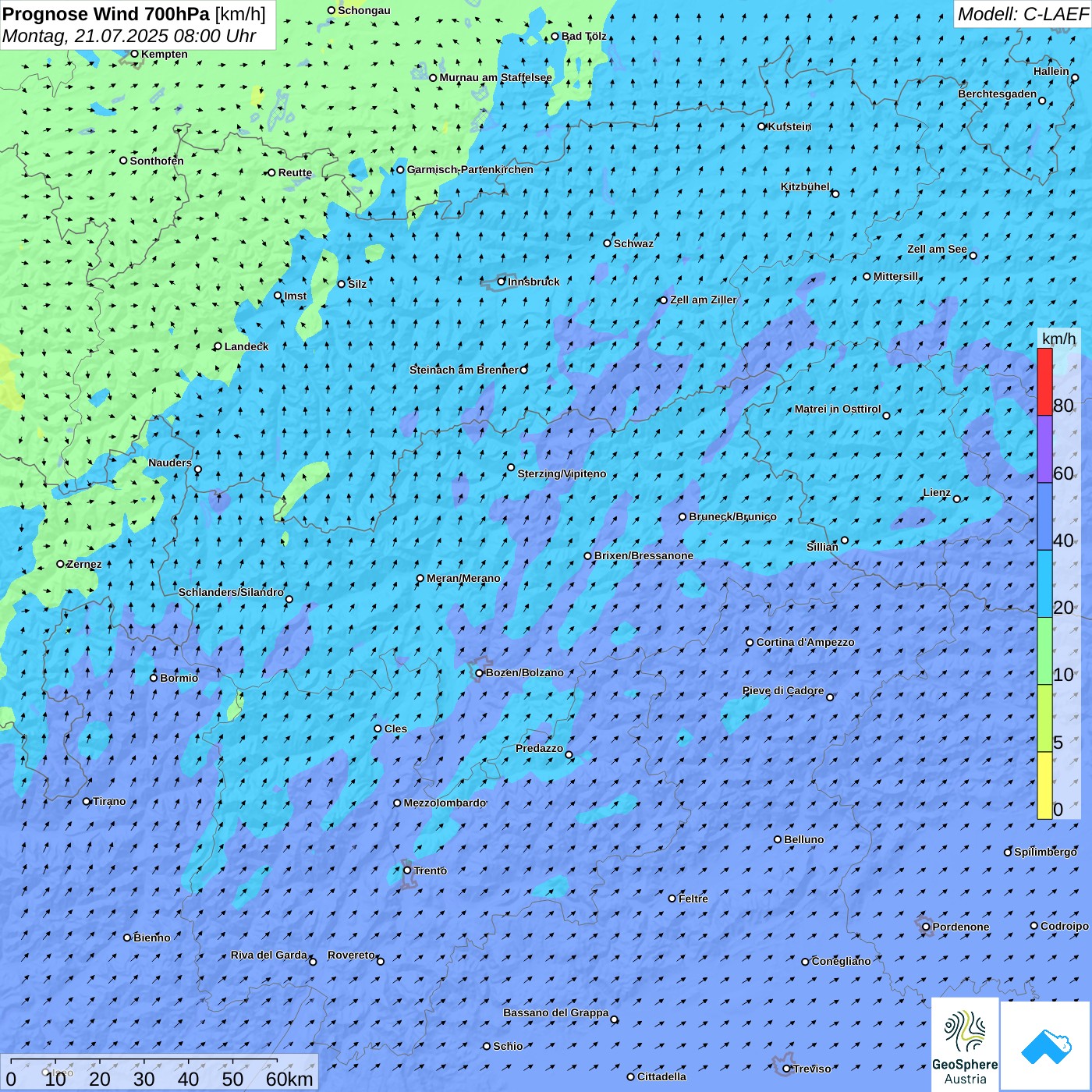Click the 'Sillian' label
Viewport: 1092px width, 1092px height.
tap(822, 547)
